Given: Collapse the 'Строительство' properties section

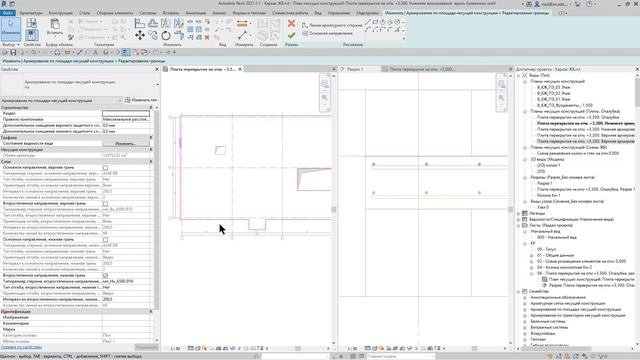Looking at the screenshot, I should 151,108.
